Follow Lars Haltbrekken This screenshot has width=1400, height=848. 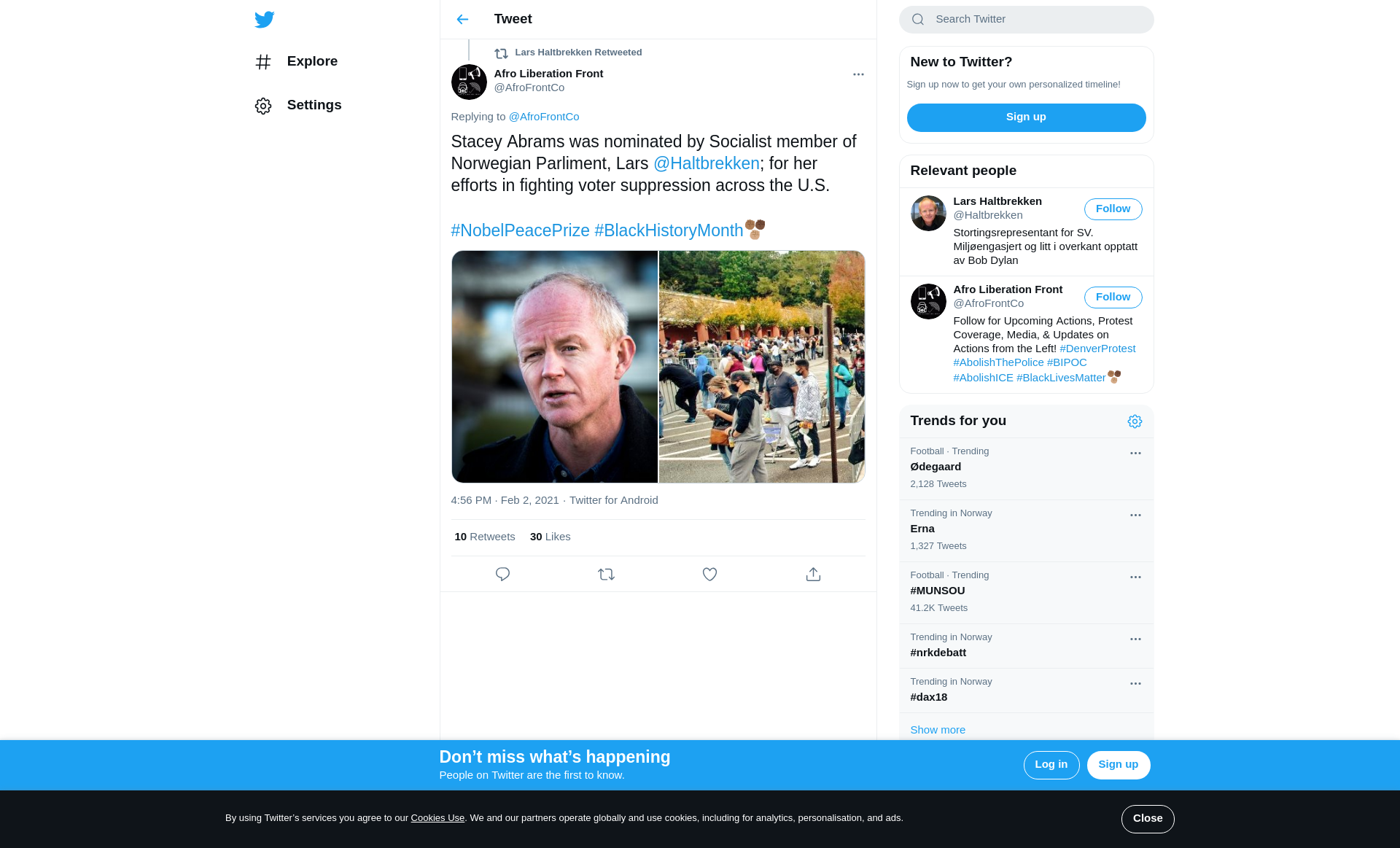[1113, 209]
